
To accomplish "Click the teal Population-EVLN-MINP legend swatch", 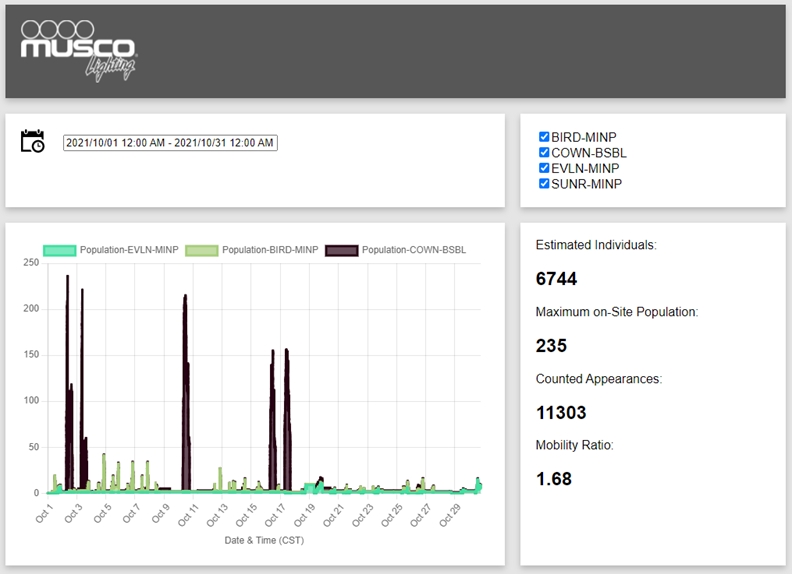I will click(60, 250).
